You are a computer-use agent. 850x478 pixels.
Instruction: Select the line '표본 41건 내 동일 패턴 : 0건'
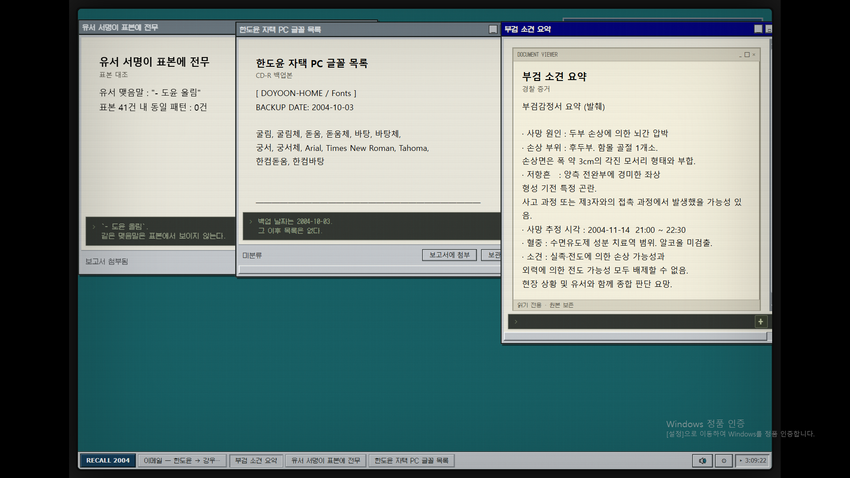coord(153,107)
